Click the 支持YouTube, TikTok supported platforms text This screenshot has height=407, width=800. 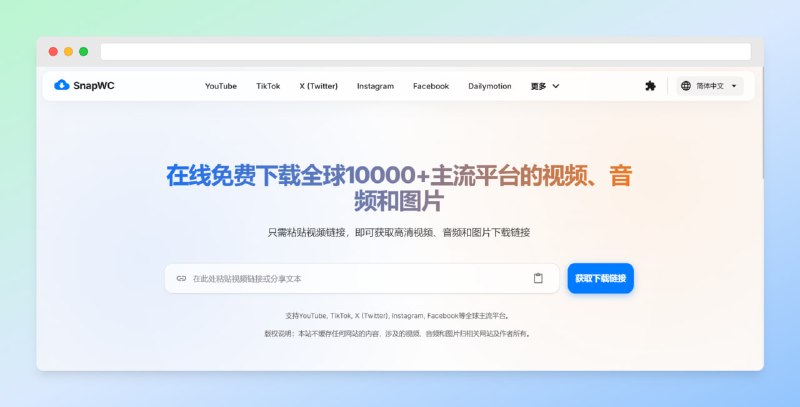(x=397, y=316)
